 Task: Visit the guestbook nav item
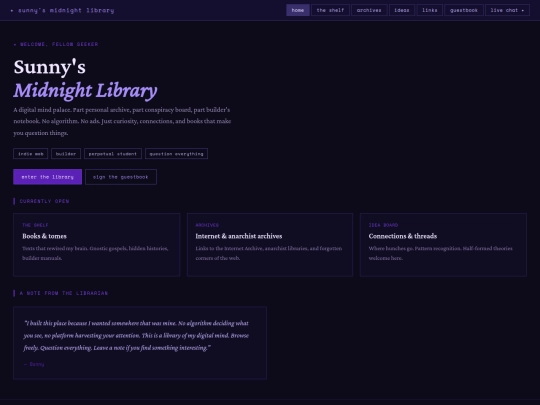tap(464, 10)
